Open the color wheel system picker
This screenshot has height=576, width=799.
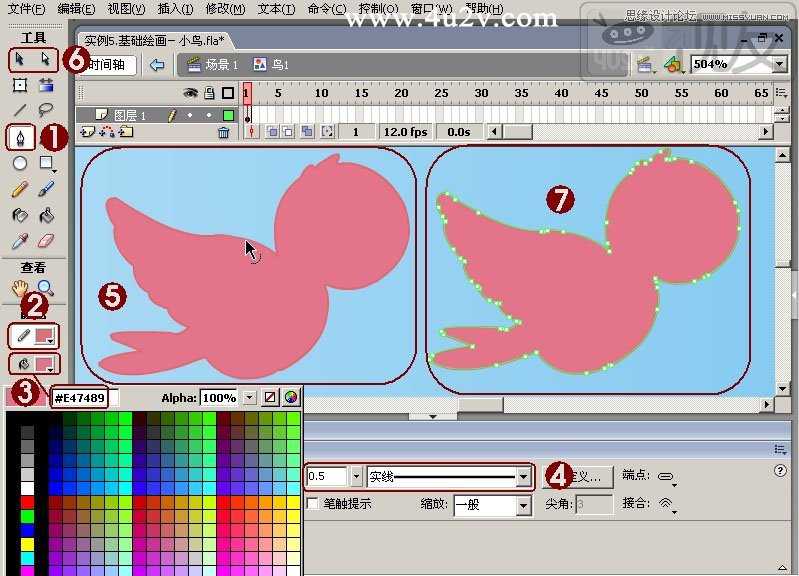(291, 398)
